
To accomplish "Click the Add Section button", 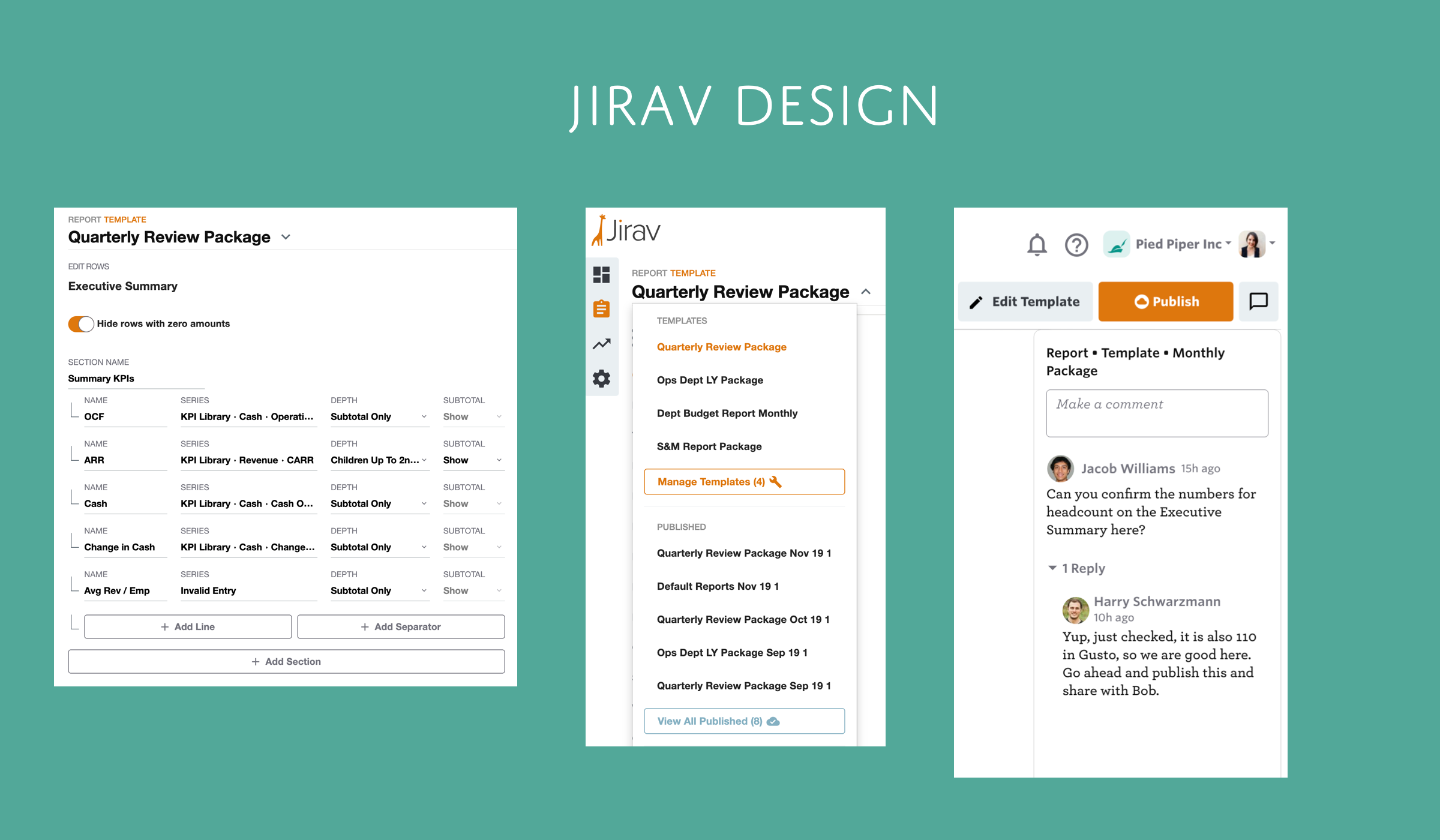I will pos(286,661).
